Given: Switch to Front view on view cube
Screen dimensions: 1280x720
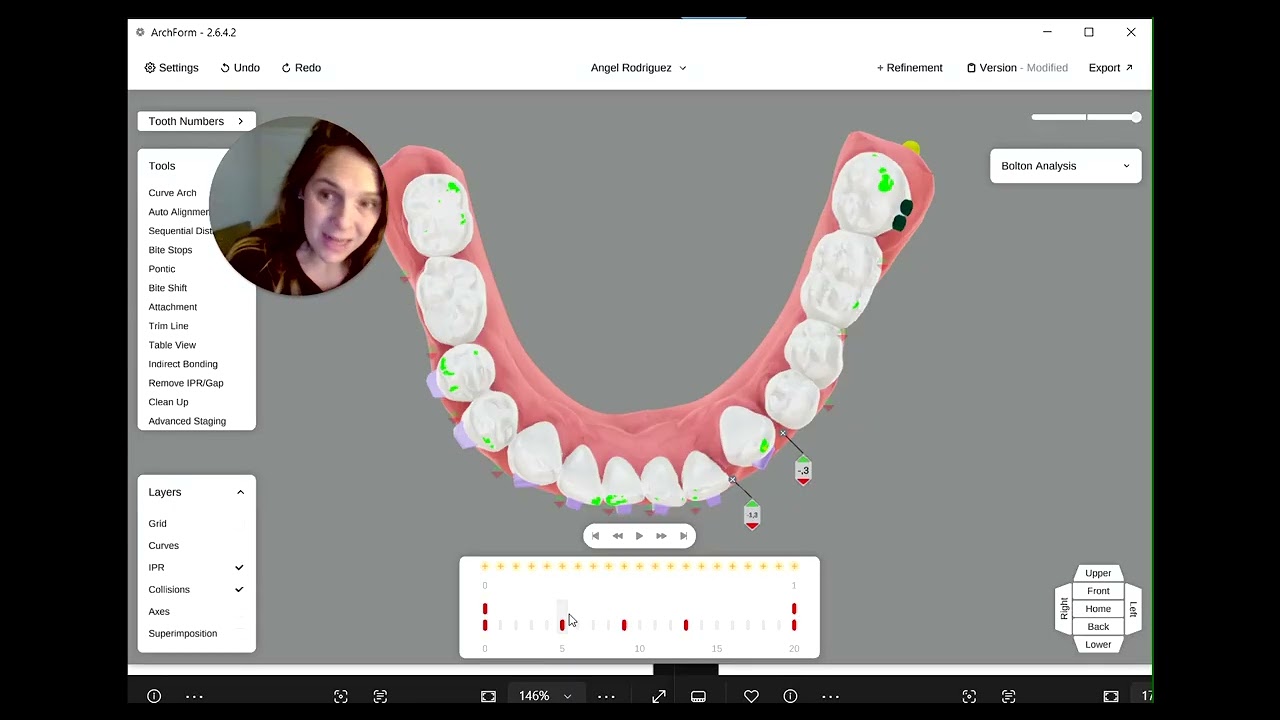Looking at the screenshot, I should pyautogui.click(x=1098, y=591).
